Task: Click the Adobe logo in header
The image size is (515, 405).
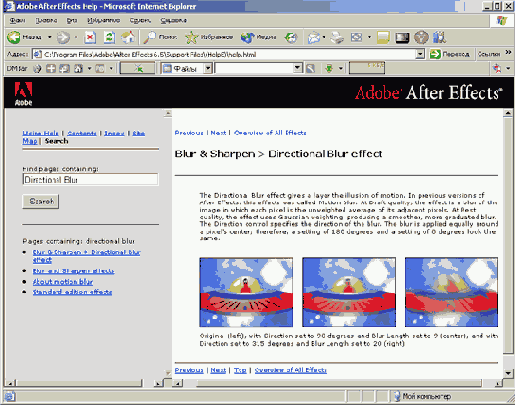Action: [x=23, y=94]
